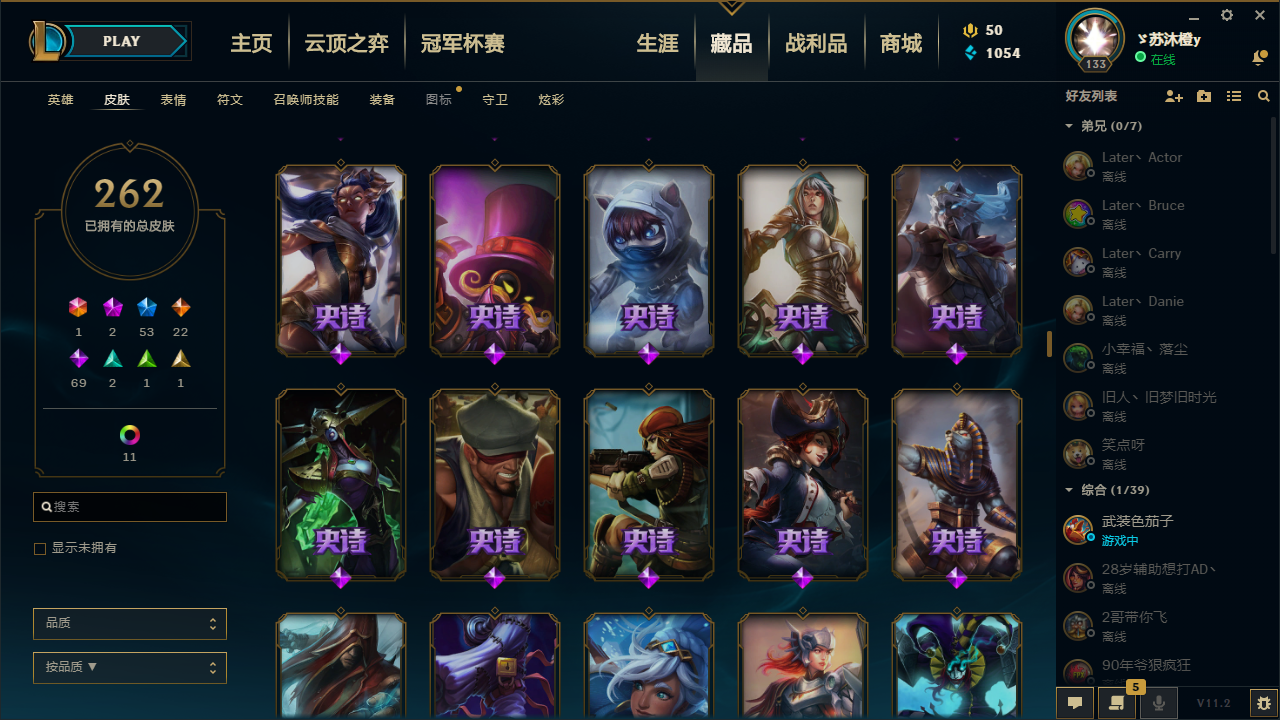Click the add friend icon
Image resolution: width=1280 pixels, height=720 pixels.
tap(1174, 96)
